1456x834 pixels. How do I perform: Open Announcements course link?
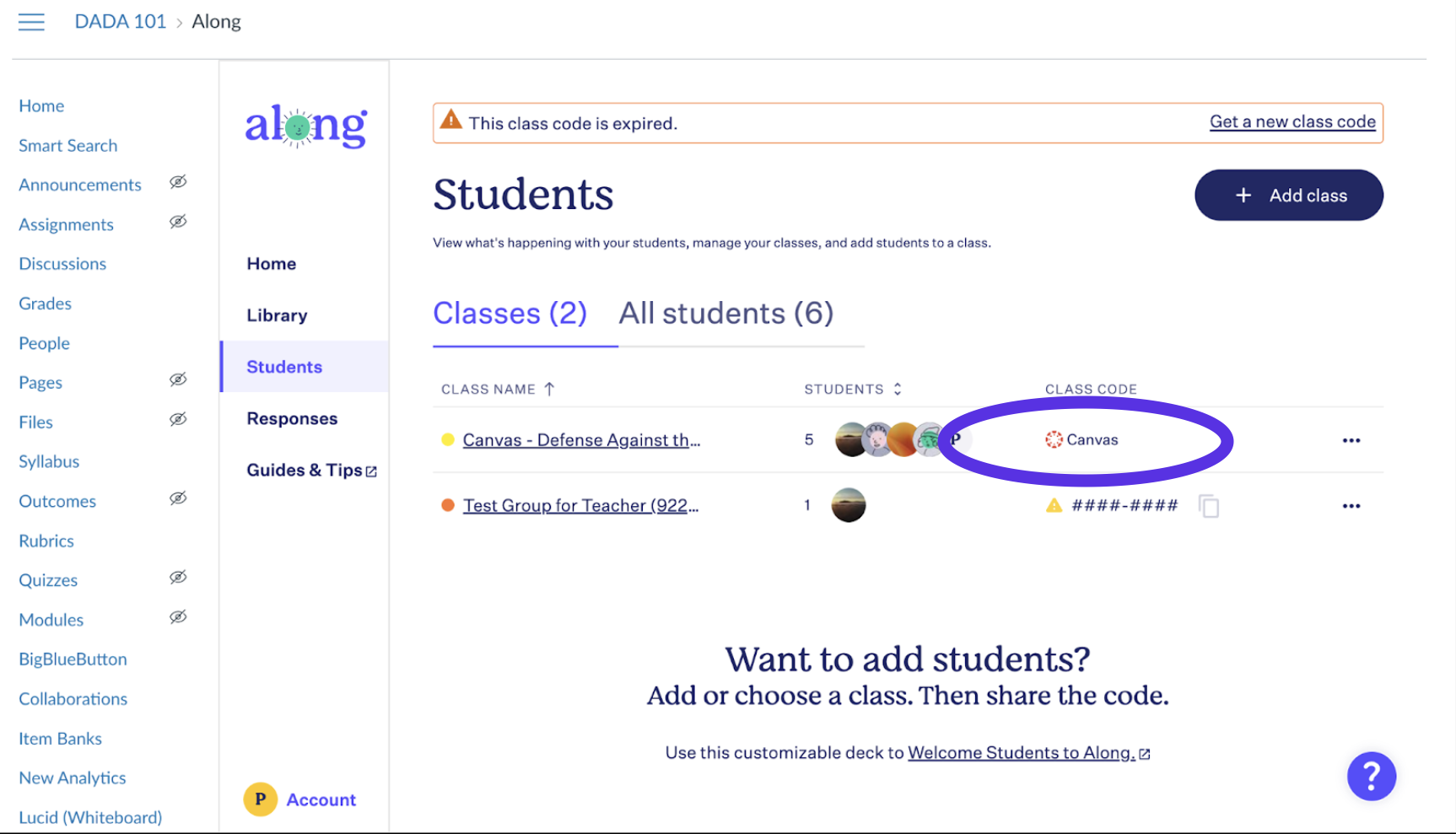pyautogui.click(x=80, y=185)
